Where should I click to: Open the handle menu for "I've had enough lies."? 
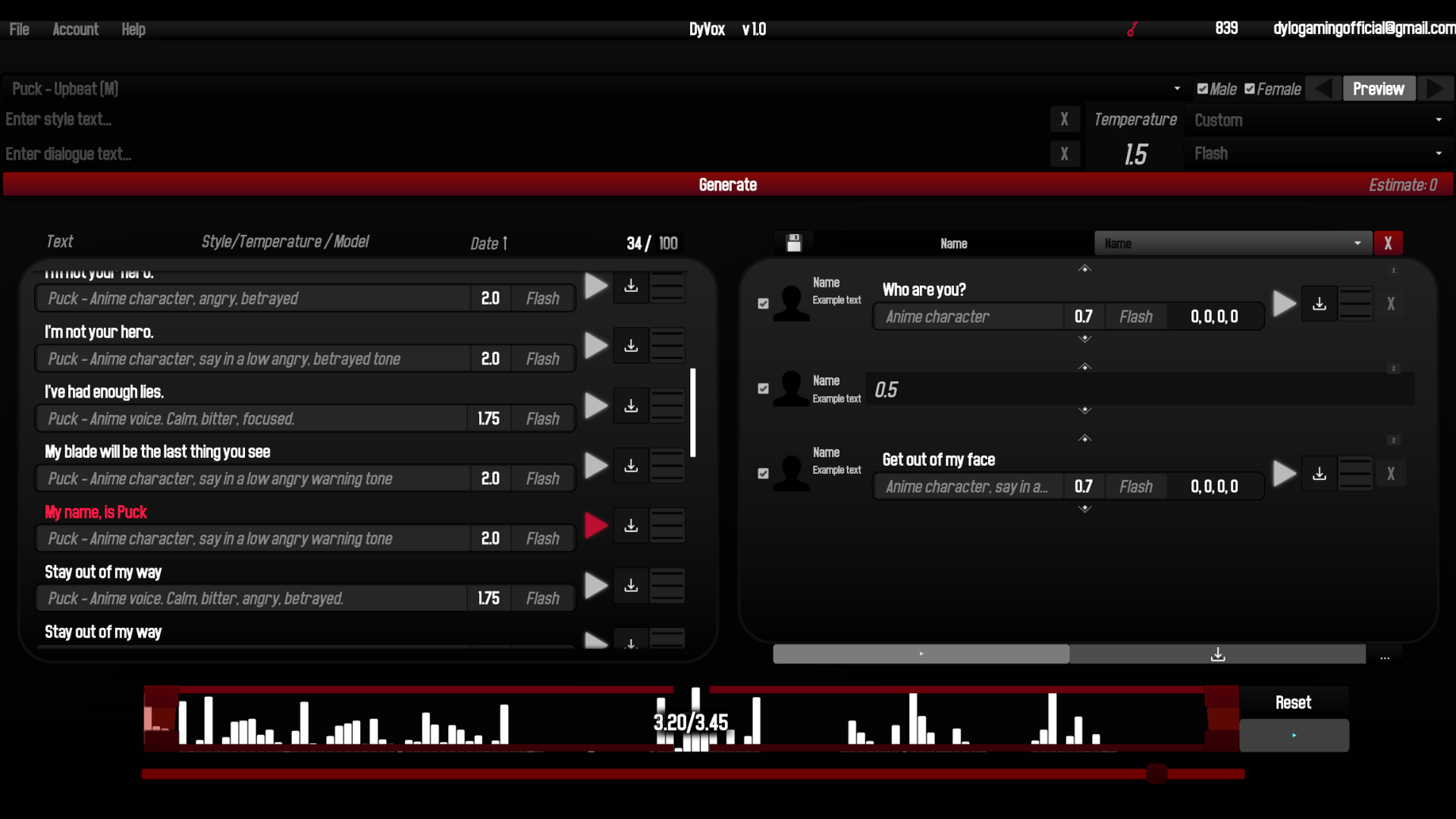[667, 406]
